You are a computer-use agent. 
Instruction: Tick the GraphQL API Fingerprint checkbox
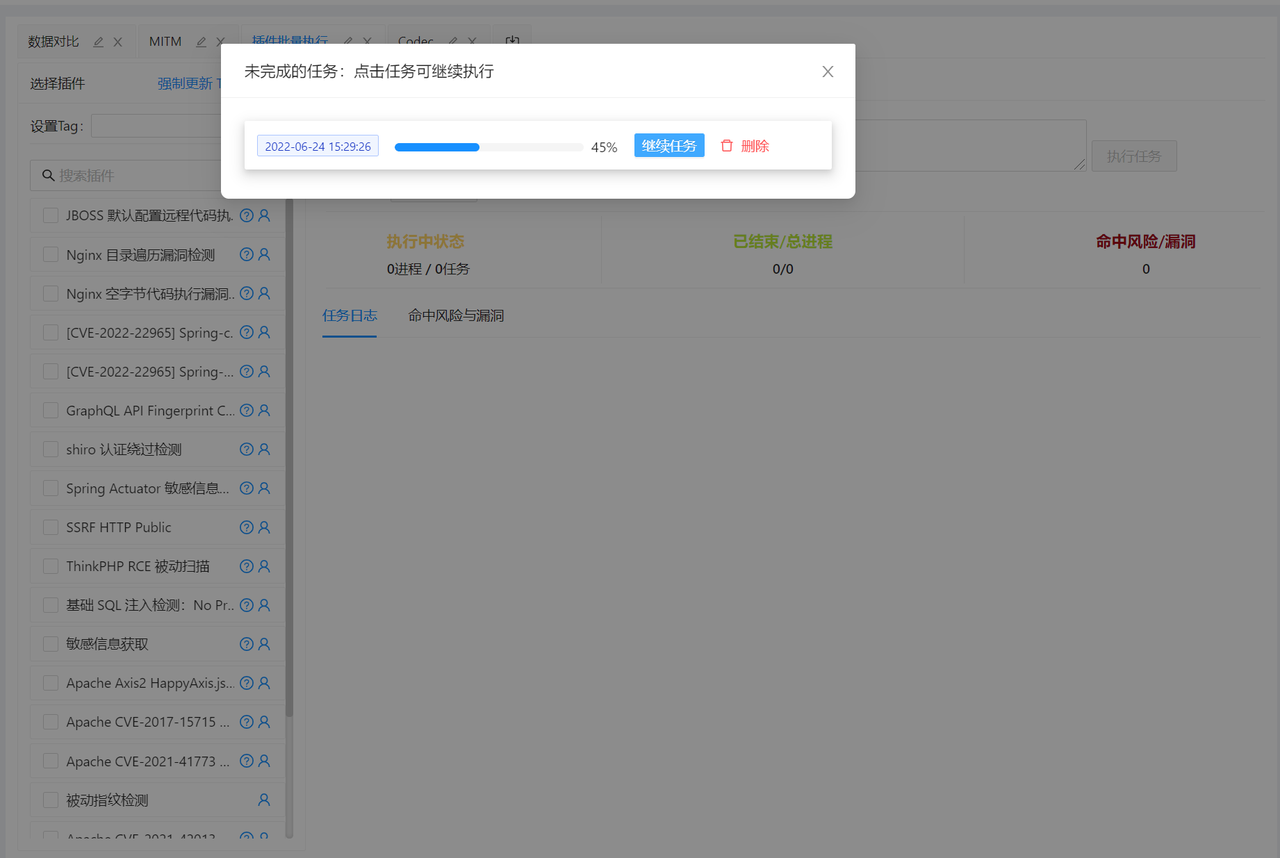tap(50, 410)
